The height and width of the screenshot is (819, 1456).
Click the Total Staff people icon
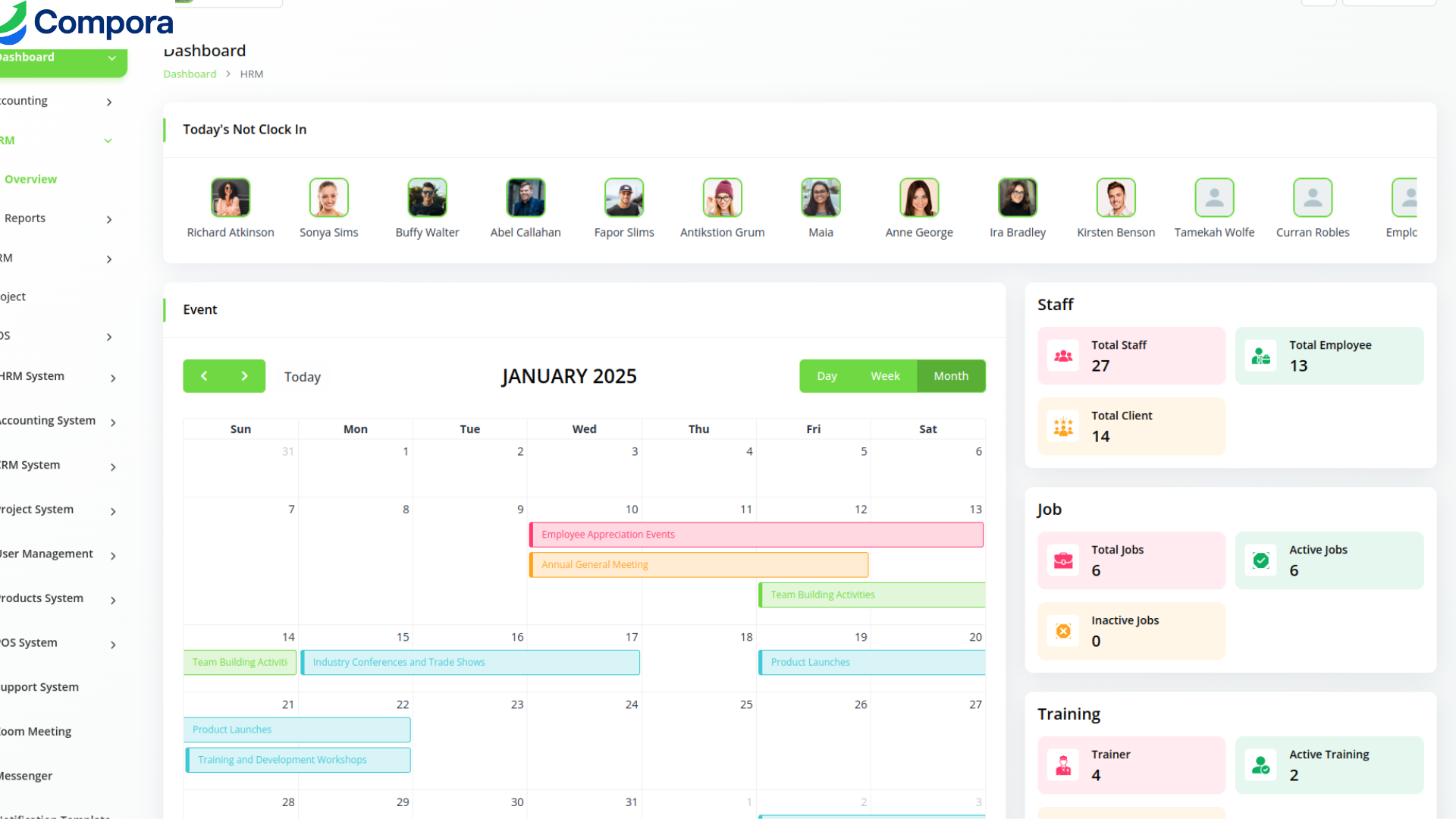pyautogui.click(x=1063, y=356)
